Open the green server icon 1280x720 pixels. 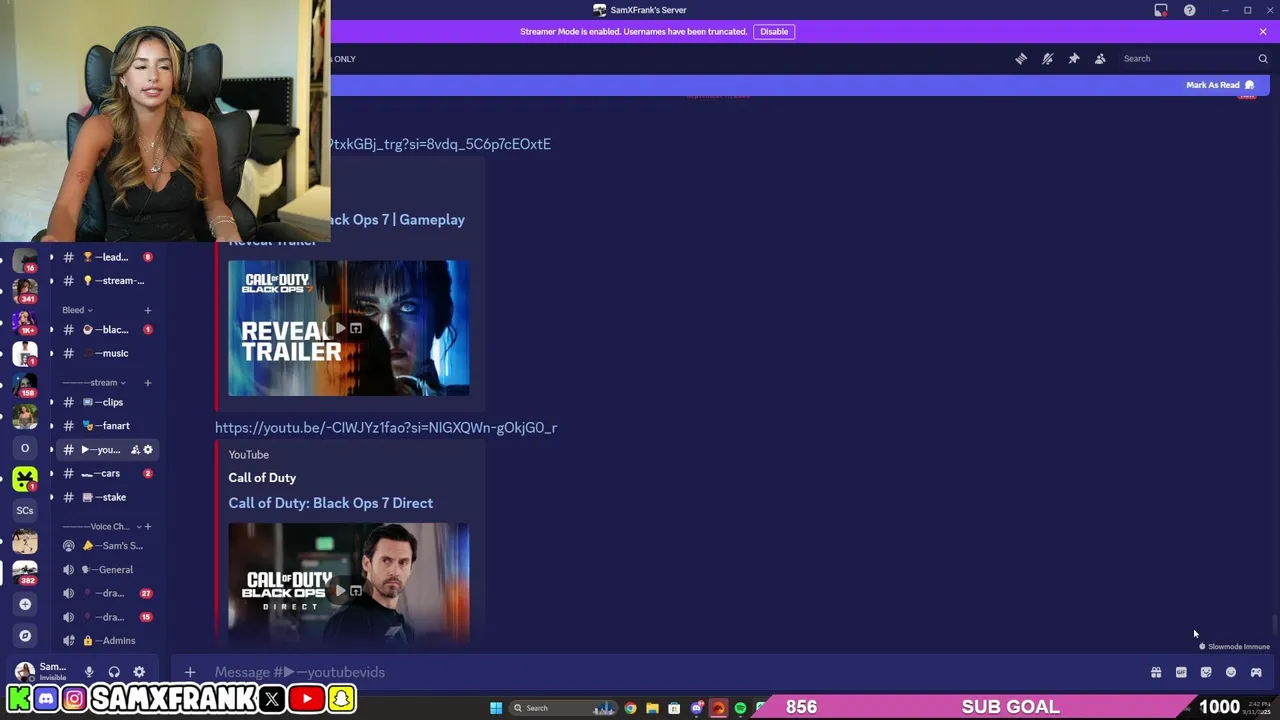[25, 479]
